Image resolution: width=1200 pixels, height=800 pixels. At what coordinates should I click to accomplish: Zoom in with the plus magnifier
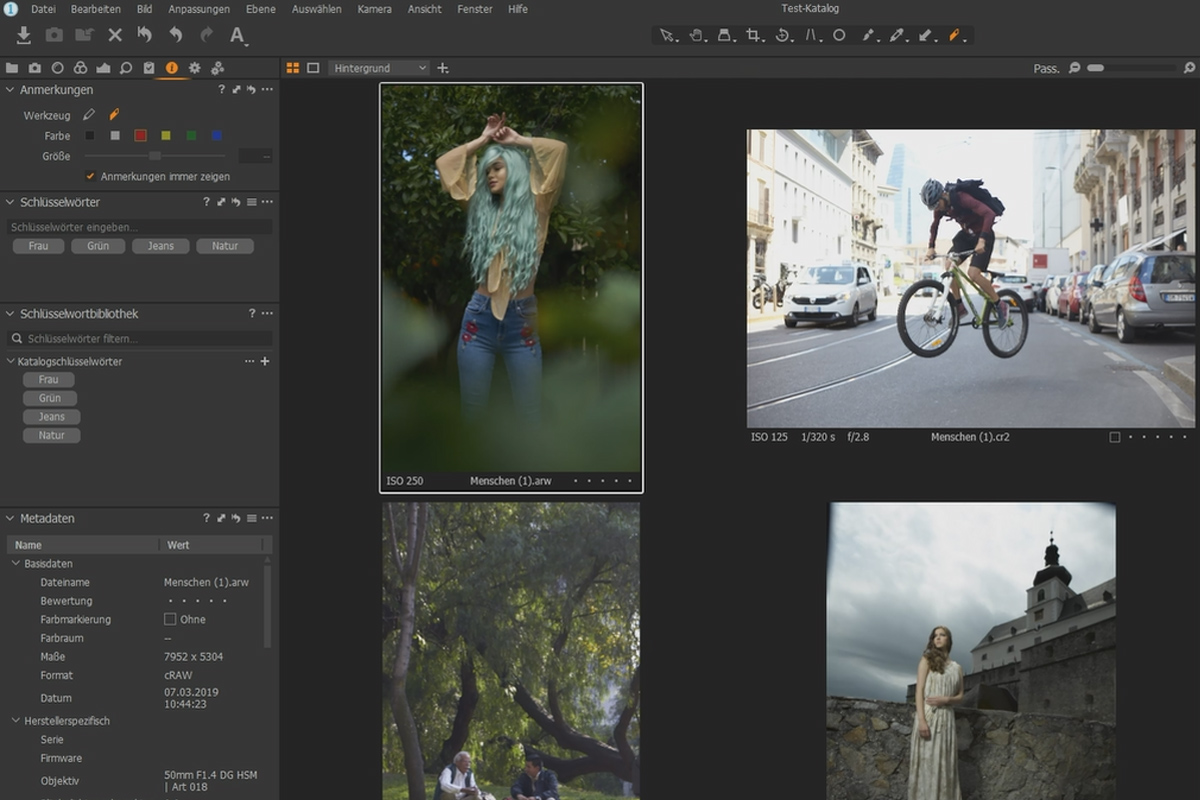click(x=1189, y=68)
